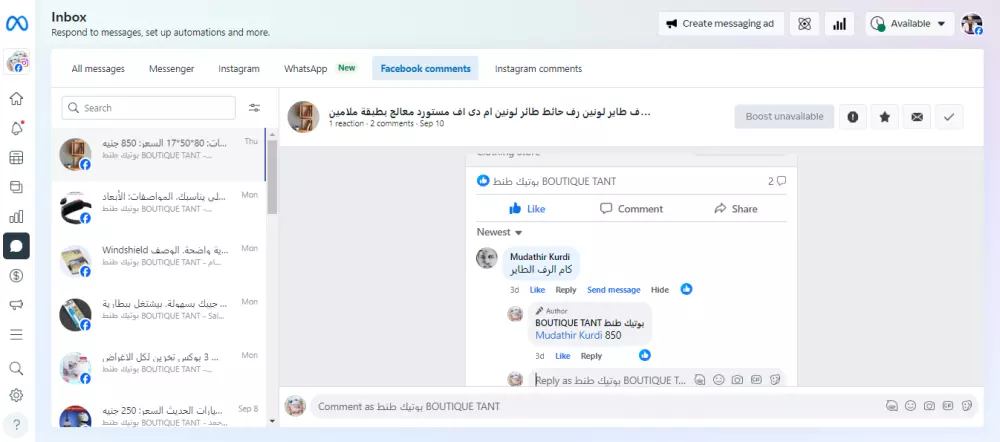Image resolution: width=1000 pixels, height=442 pixels.
Task: Click Mudathir Kurdi mention in the reply
Action: [x=568, y=335]
